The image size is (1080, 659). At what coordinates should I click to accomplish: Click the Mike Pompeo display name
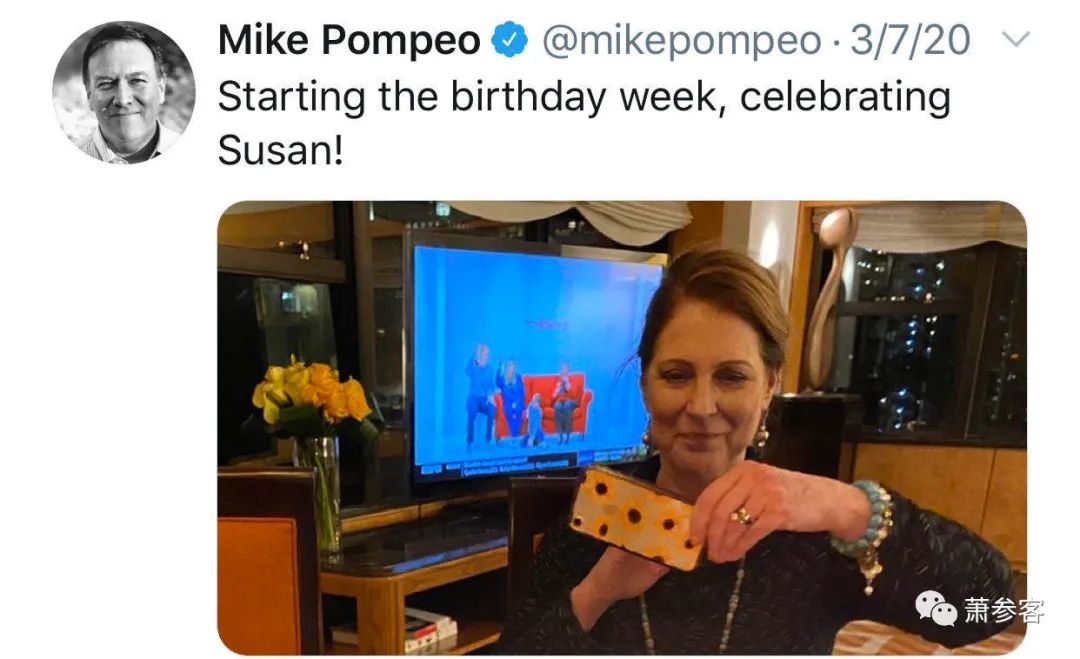coord(349,40)
